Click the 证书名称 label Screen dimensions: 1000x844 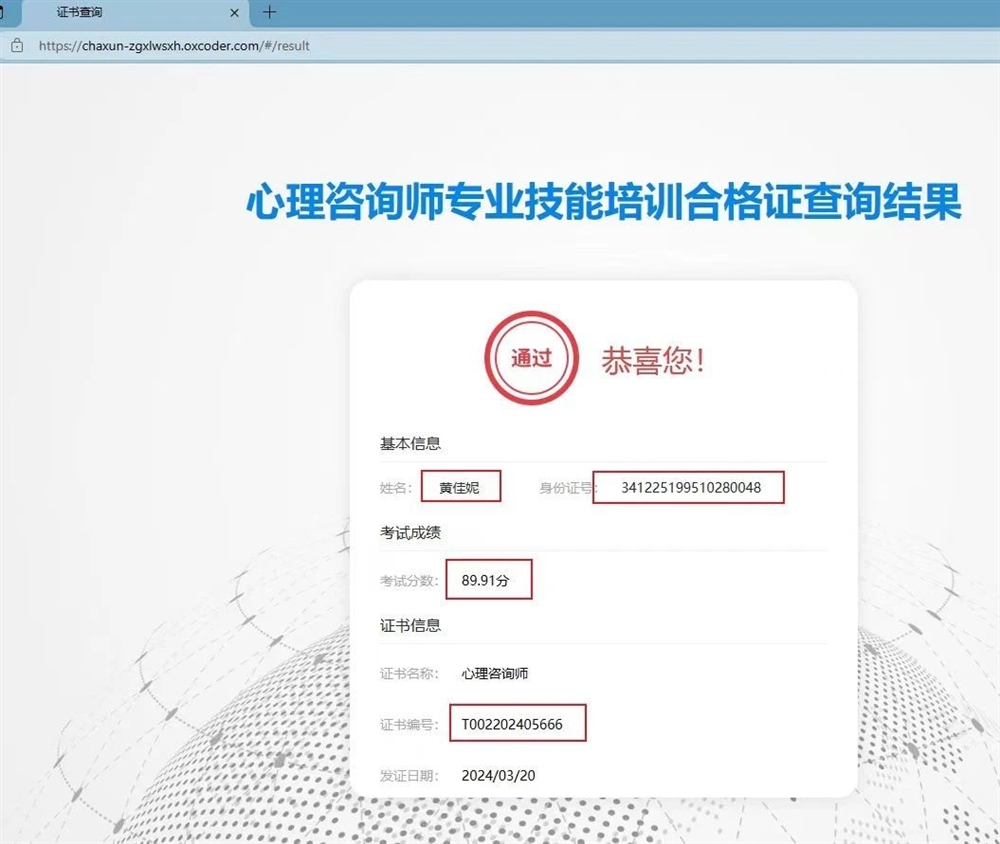coord(409,674)
